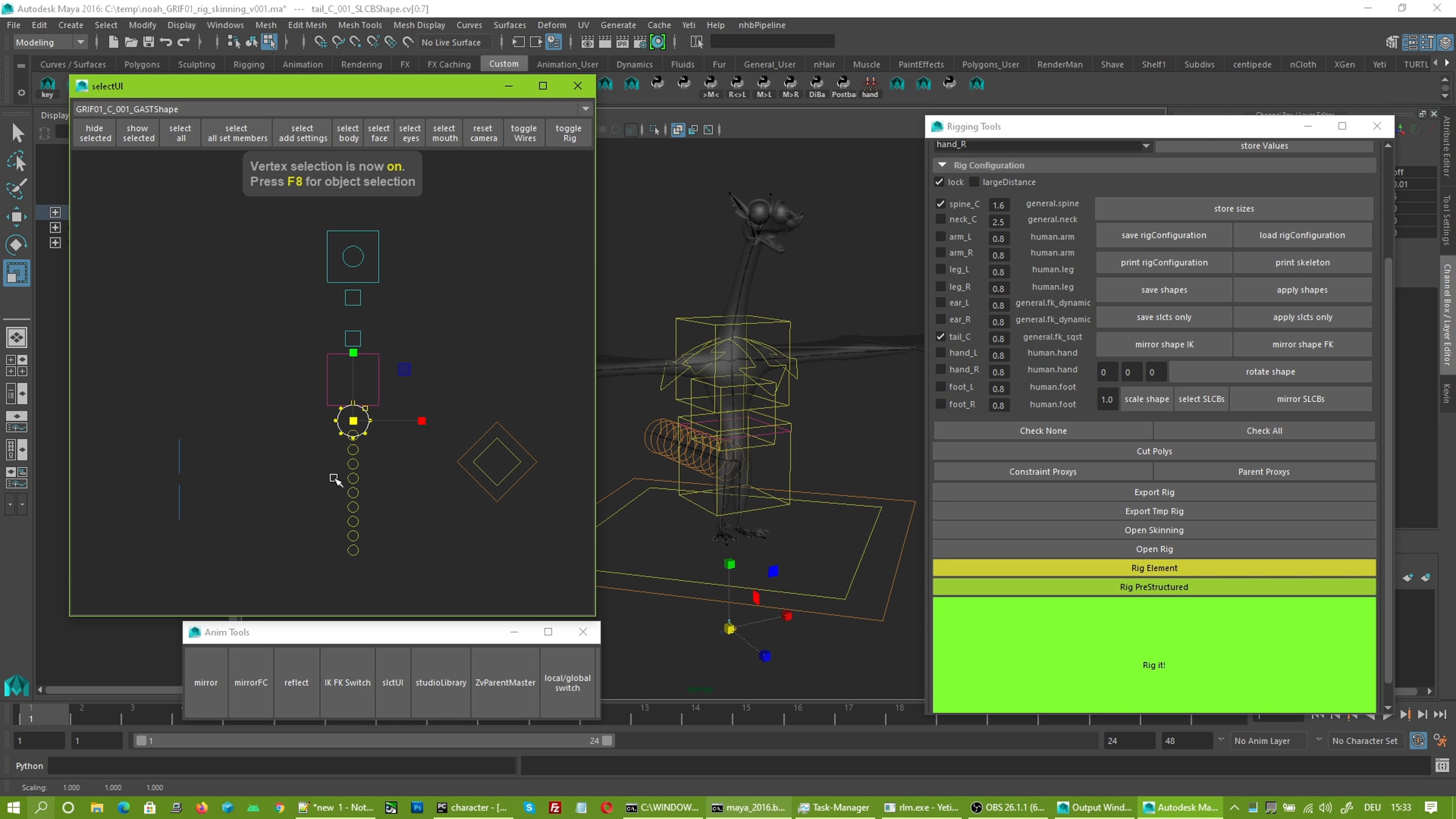Image resolution: width=1456 pixels, height=819 pixels.
Task: Open Firefox from the taskbar
Action: (202, 807)
